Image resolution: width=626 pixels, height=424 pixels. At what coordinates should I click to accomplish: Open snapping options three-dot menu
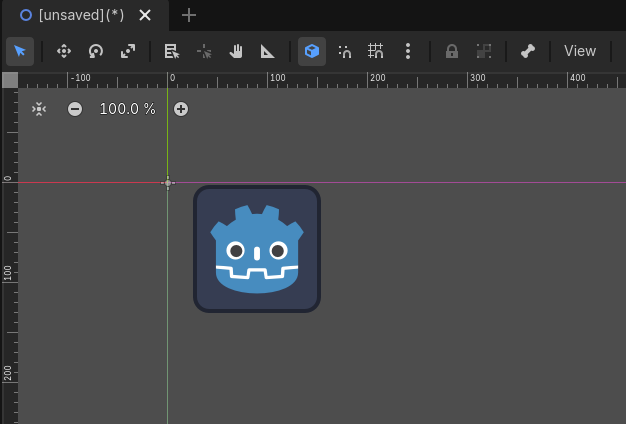click(408, 52)
